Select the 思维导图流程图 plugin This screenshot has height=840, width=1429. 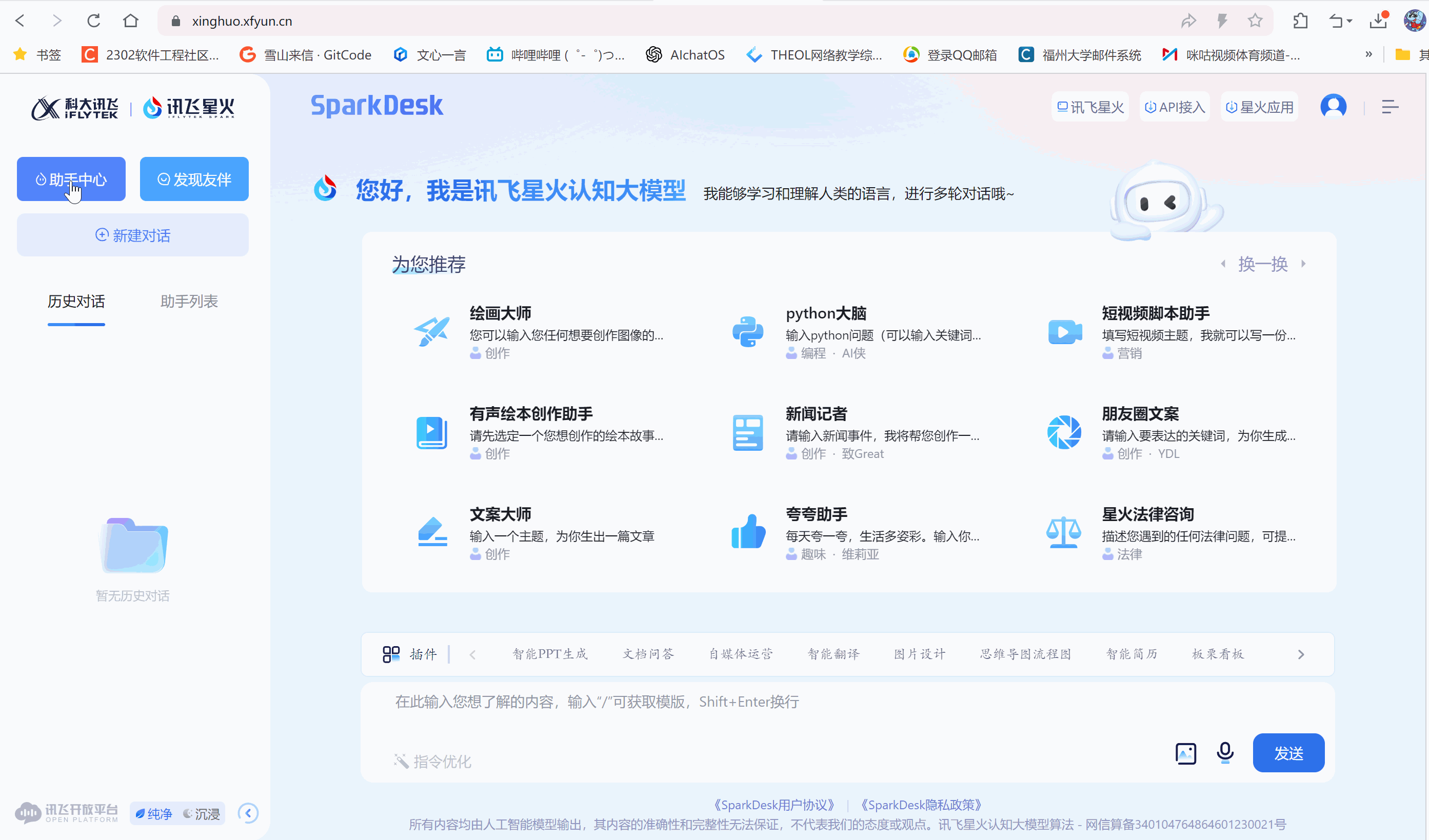(x=1026, y=653)
